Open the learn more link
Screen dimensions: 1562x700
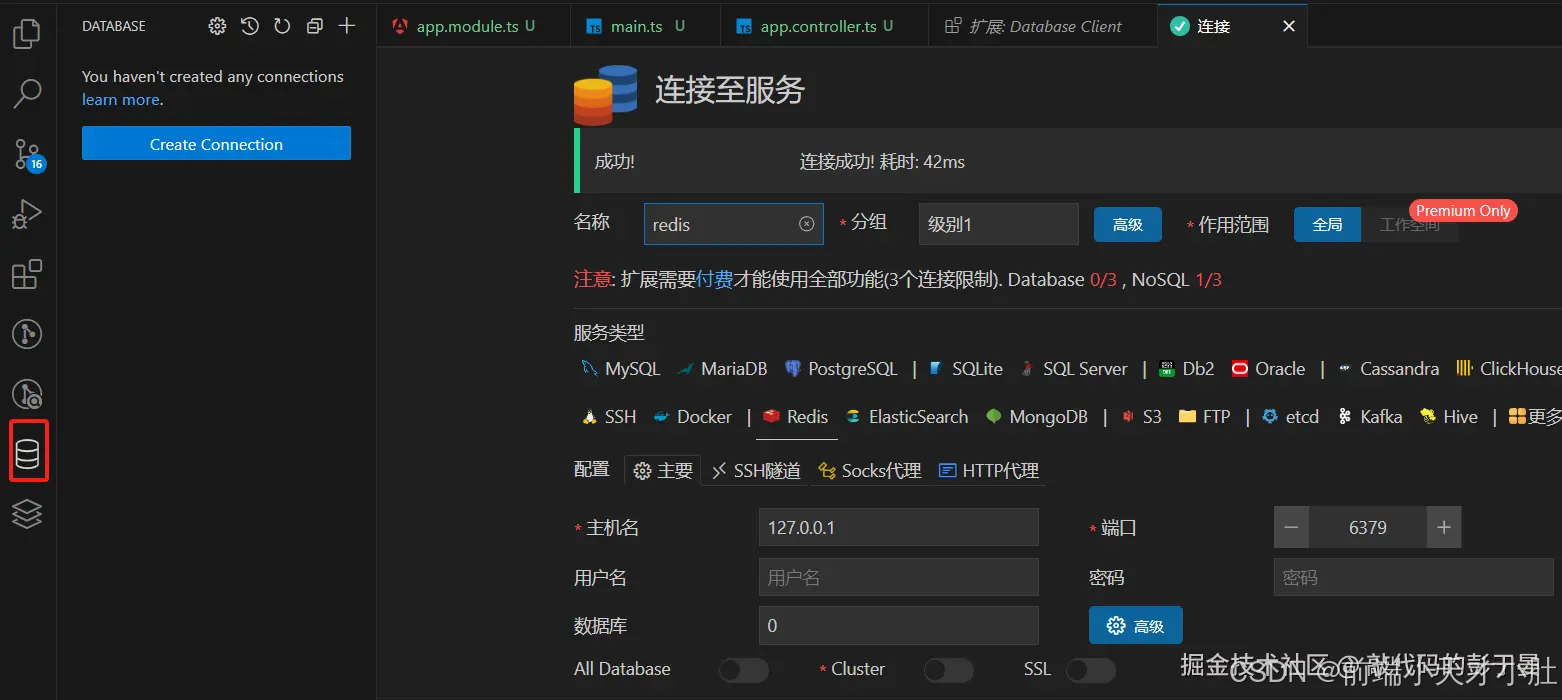coord(120,99)
